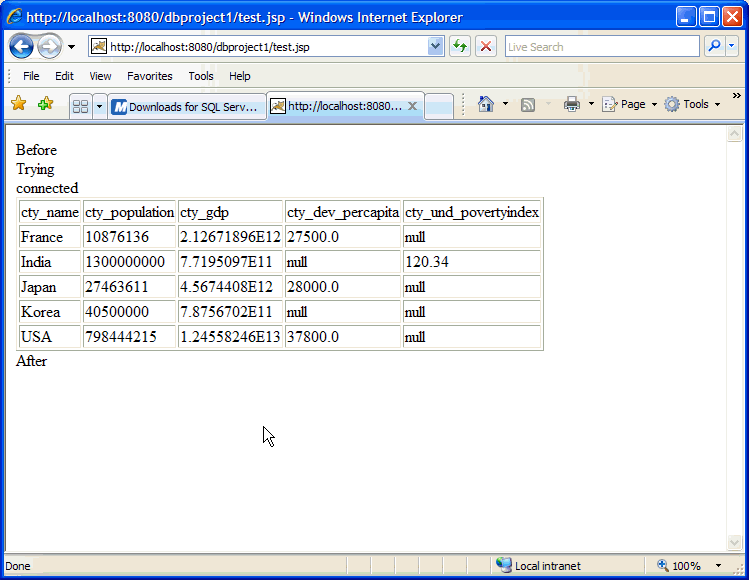
Task: Expand the zoom level 100% dropdown
Action: pos(718,566)
